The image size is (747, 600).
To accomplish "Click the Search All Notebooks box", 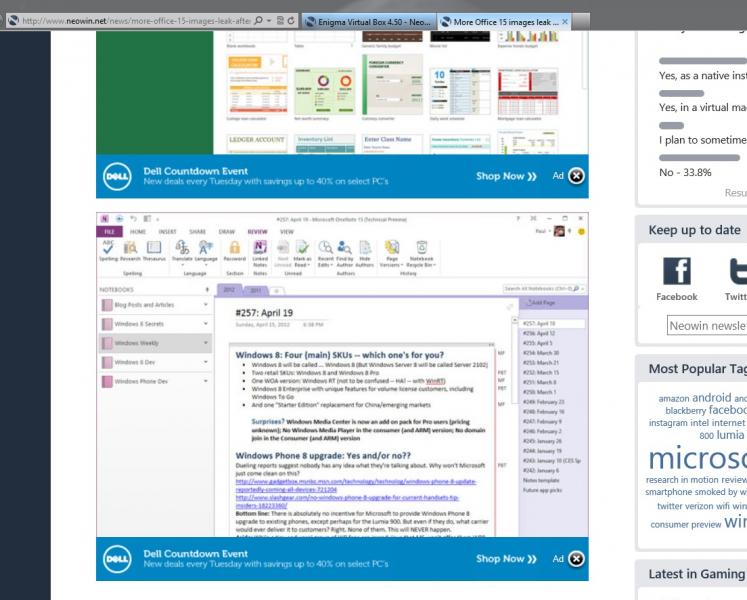I will 544,288.
